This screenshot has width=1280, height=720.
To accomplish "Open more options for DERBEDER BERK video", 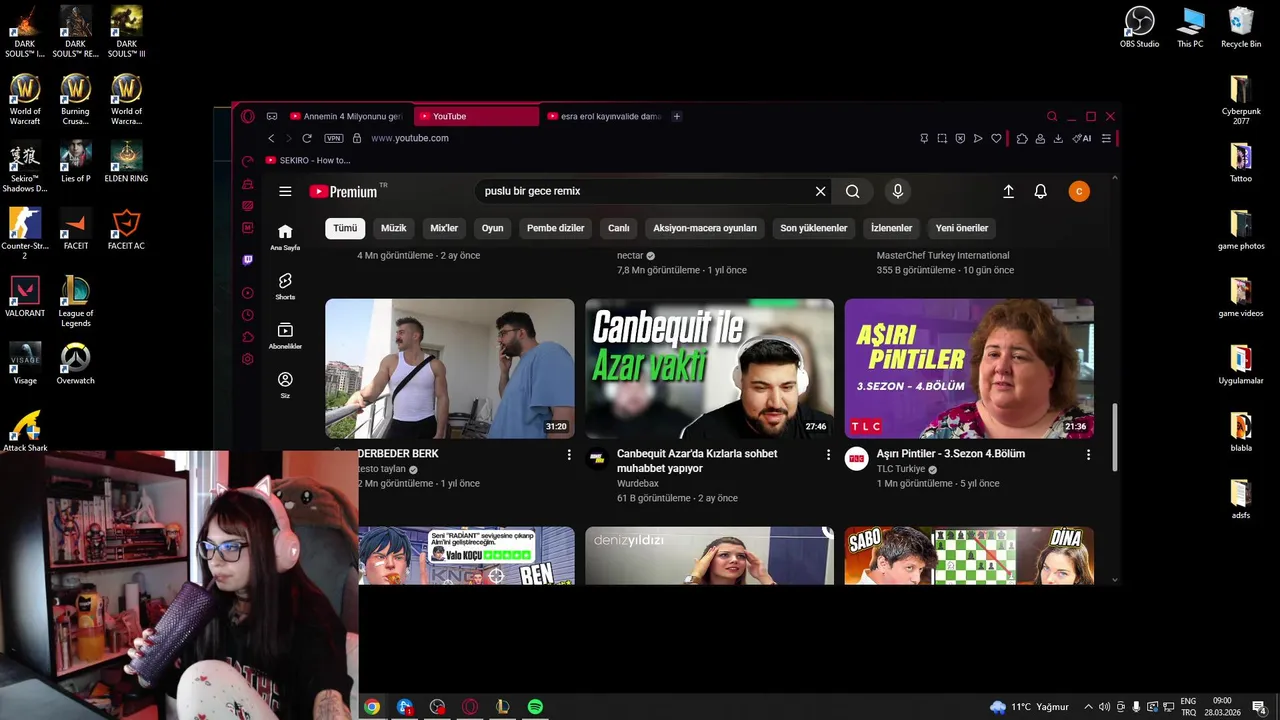I will 569,454.
